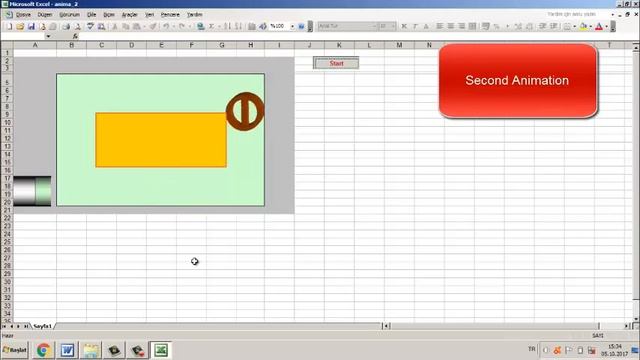
Task: Open Chrome from the taskbar
Action: (x=43, y=350)
